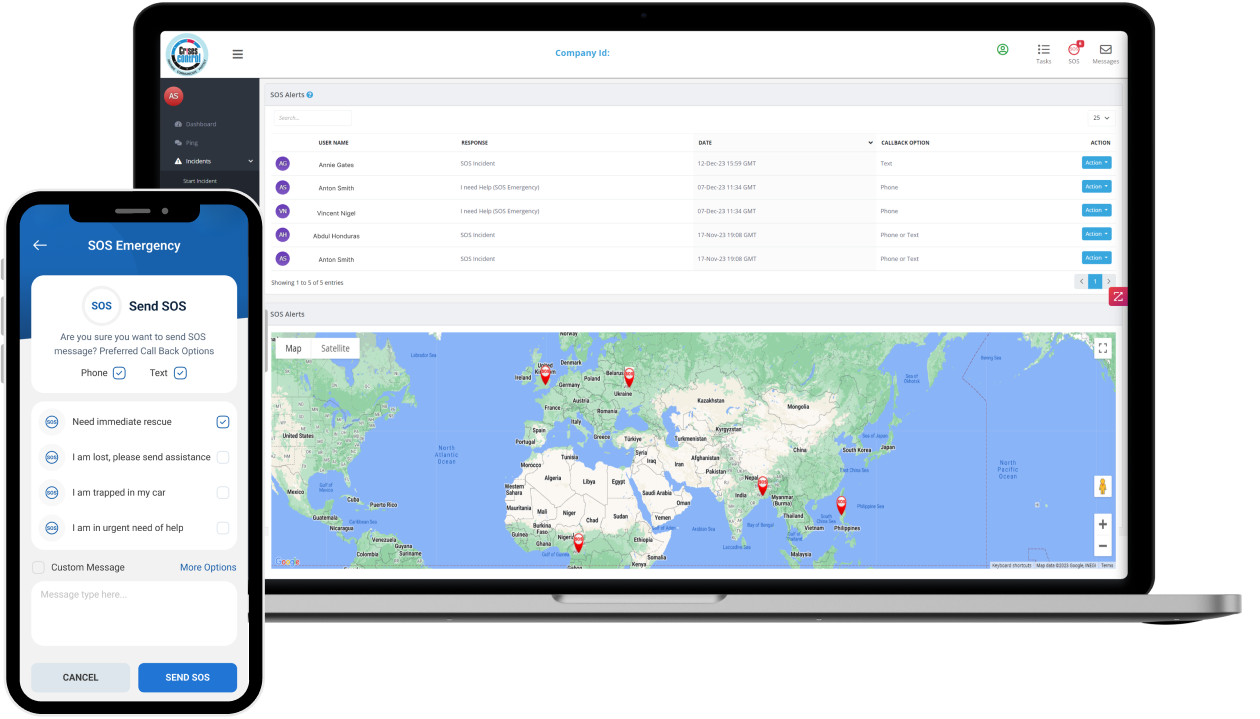The width and height of the screenshot is (1260, 719).
Task: Toggle the Phone callback checkbox
Action: (119, 373)
